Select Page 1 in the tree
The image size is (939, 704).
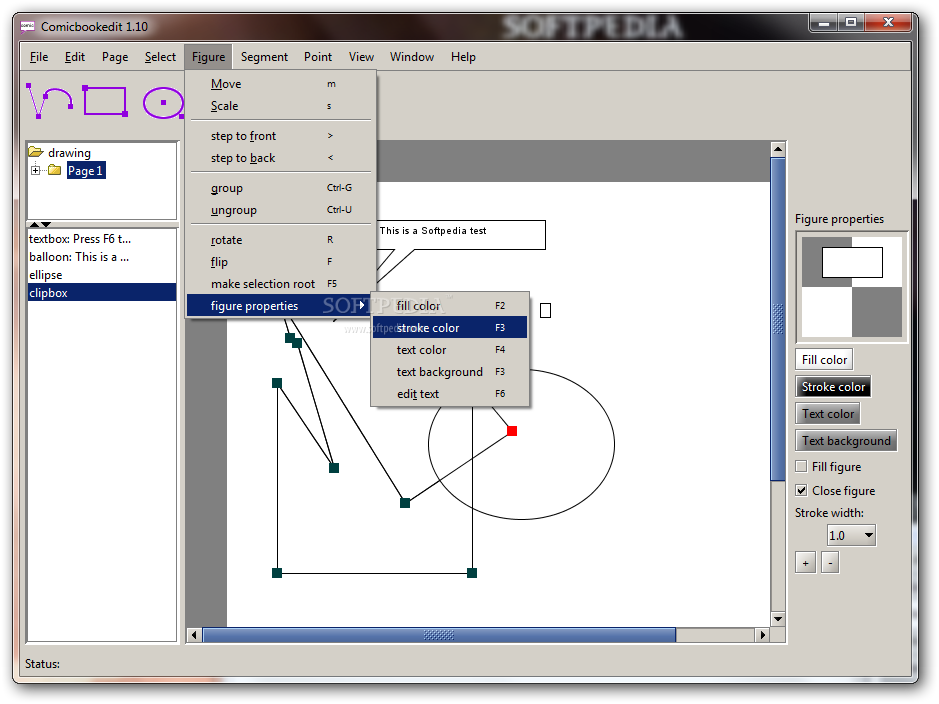click(86, 171)
